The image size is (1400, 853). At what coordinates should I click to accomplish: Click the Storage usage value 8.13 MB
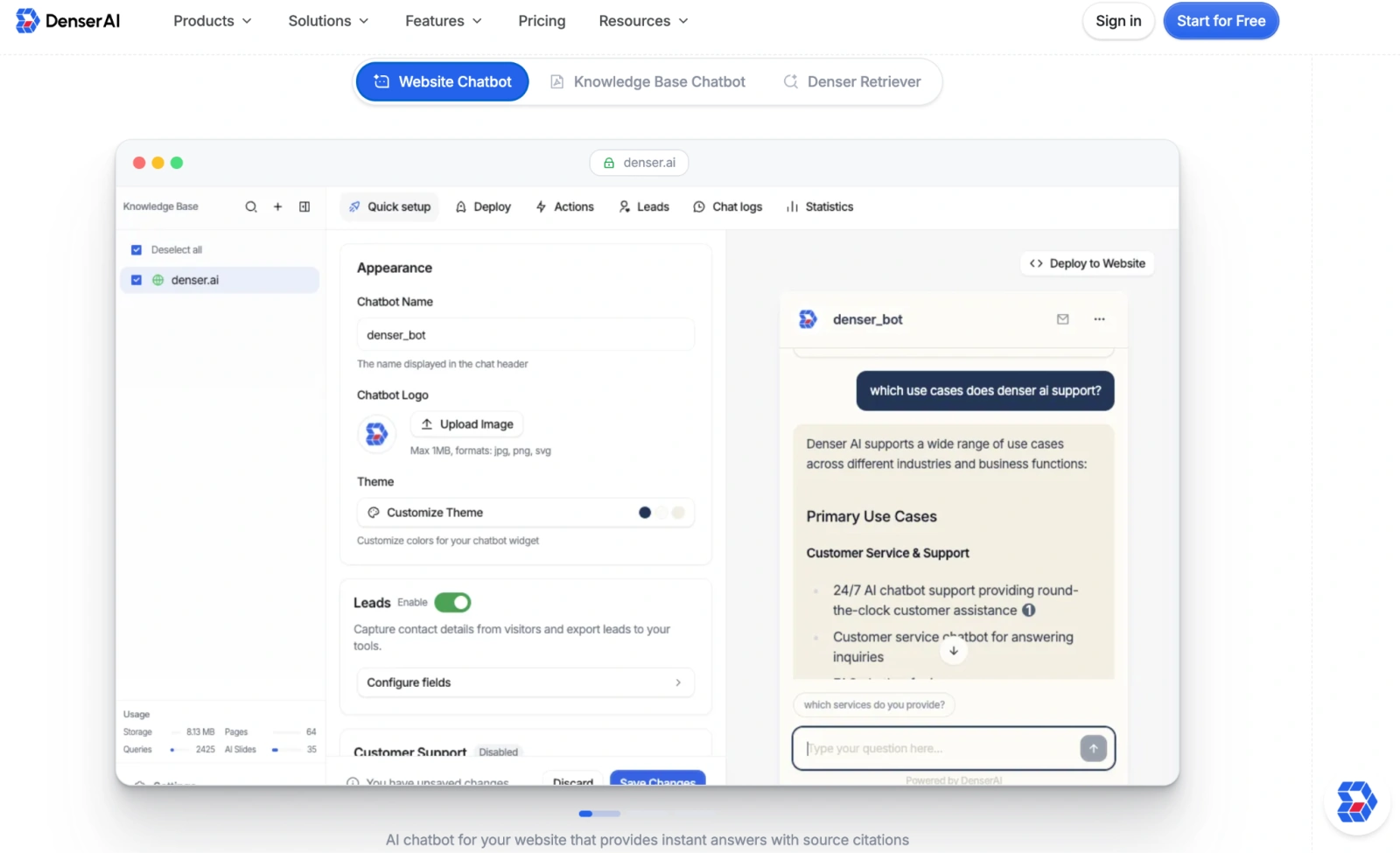(x=200, y=732)
